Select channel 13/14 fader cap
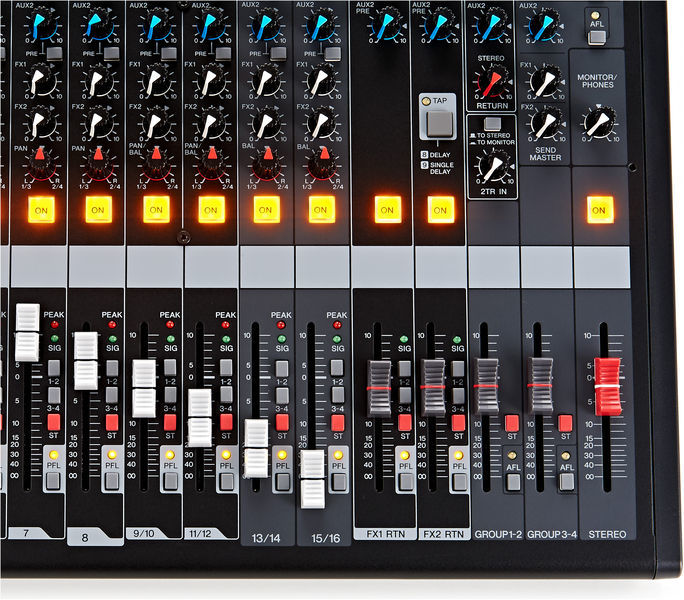The image size is (684, 600). point(256,448)
